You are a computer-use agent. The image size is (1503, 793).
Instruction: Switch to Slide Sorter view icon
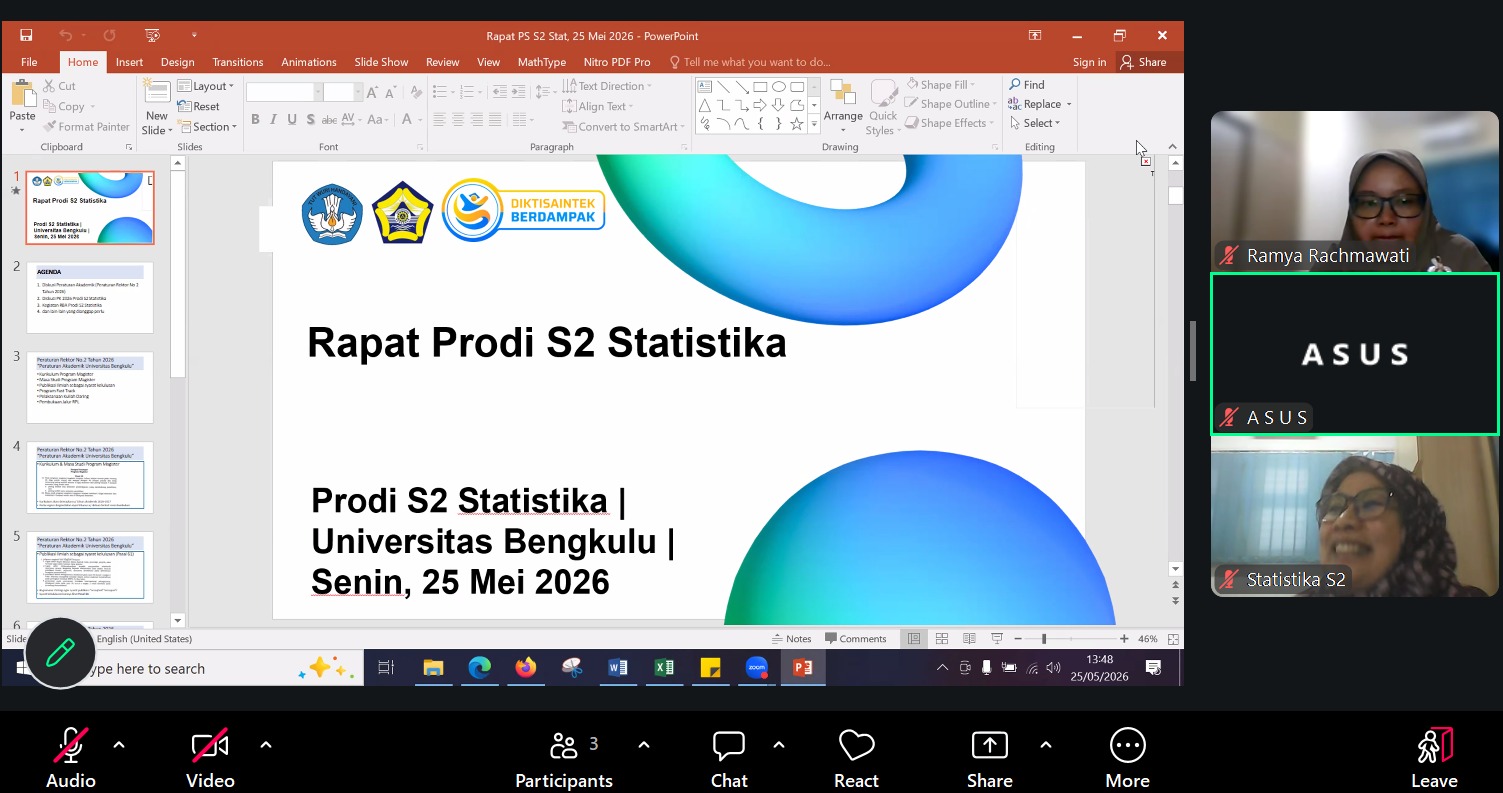click(941, 638)
